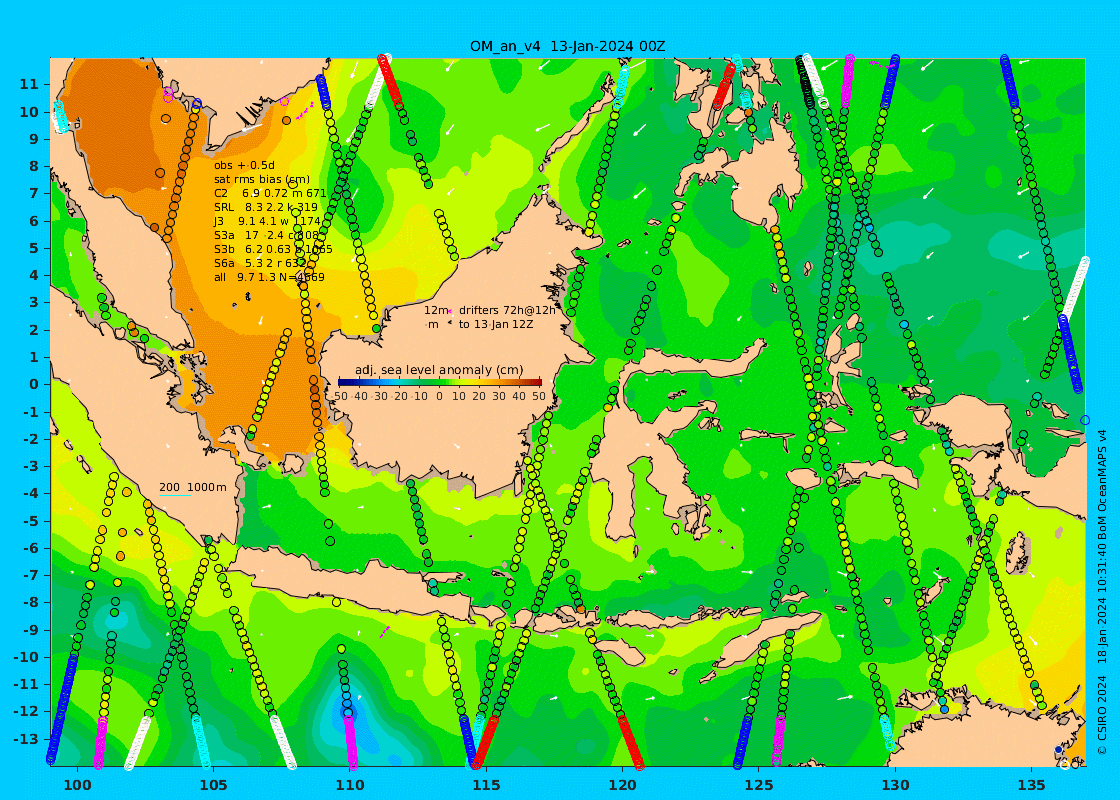Click latitude axis label 2
The height and width of the screenshot is (800, 1120).
[34, 330]
